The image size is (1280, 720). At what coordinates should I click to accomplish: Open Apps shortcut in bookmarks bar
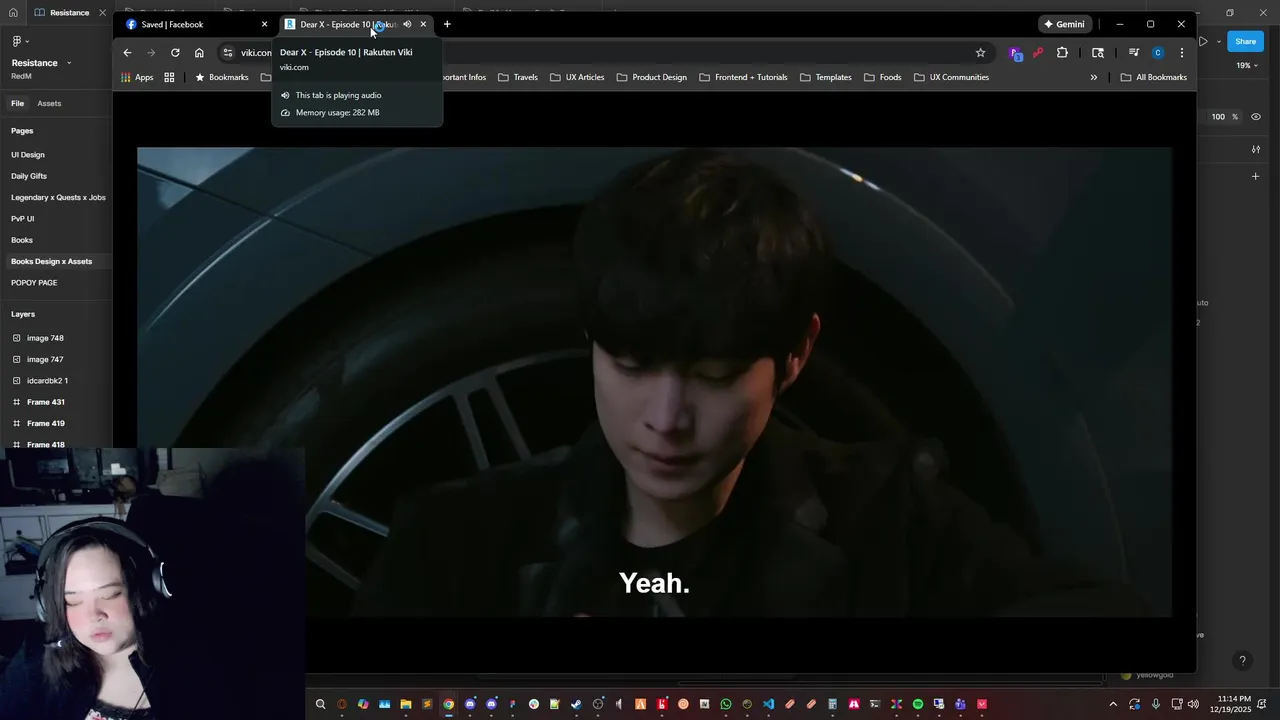[137, 77]
